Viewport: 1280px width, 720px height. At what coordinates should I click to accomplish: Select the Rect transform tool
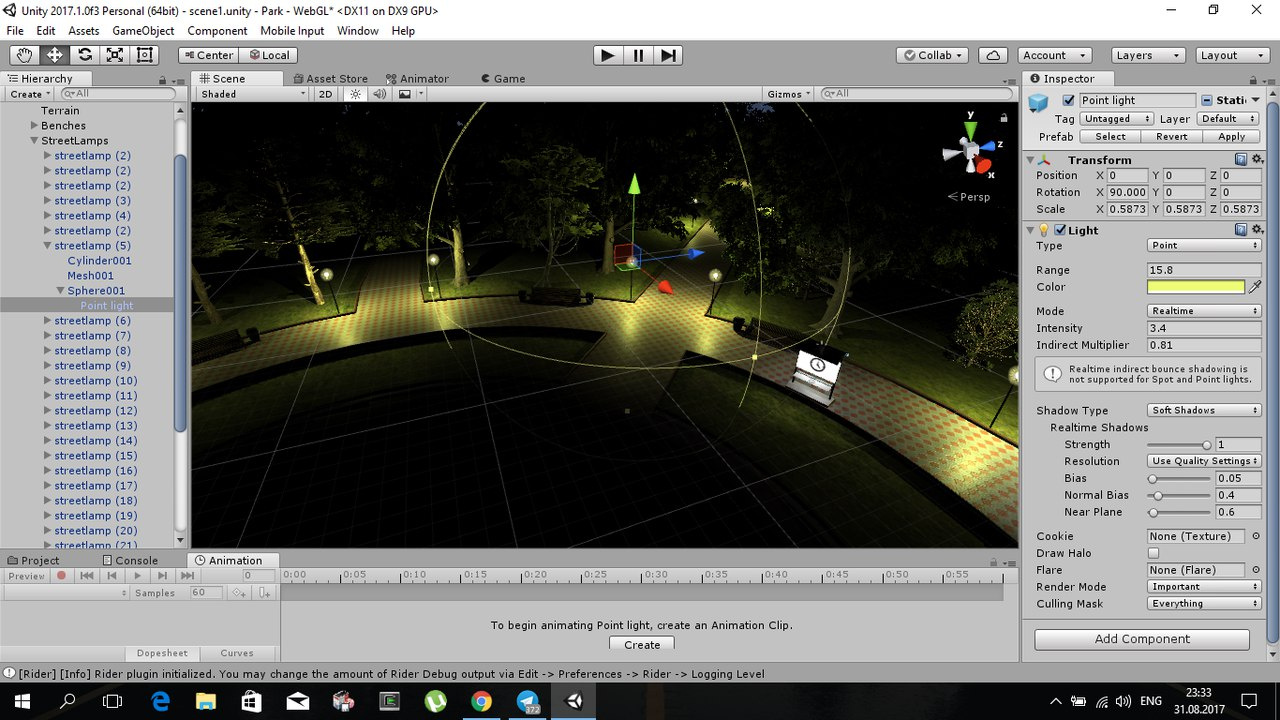pos(145,55)
